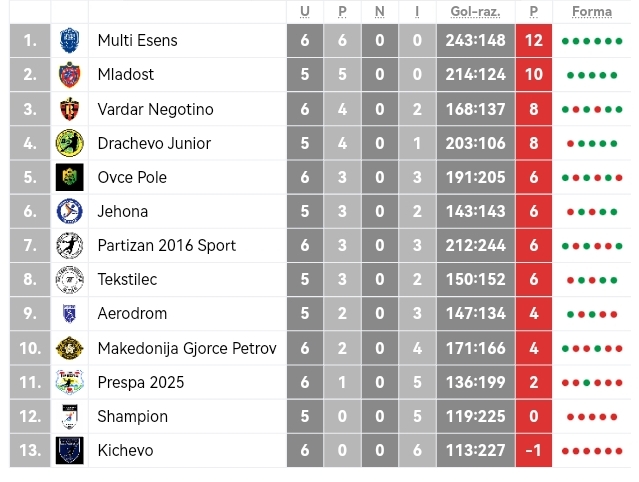Click the red points cell showing 12
Screen dimensions: 639x482
tap(533, 41)
